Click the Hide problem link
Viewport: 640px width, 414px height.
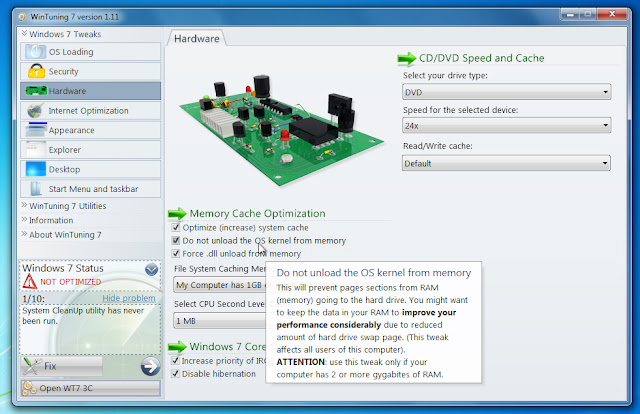tap(129, 298)
